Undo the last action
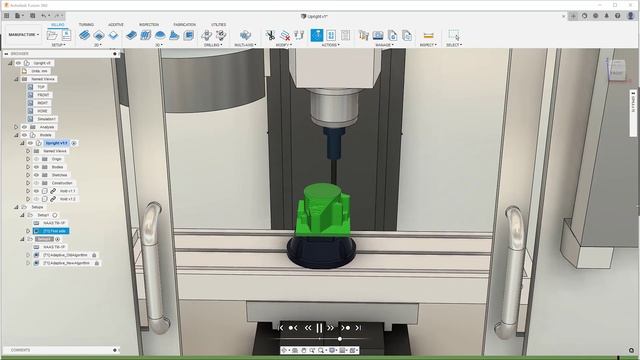This screenshot has width=640, height=360. point(44,16)
